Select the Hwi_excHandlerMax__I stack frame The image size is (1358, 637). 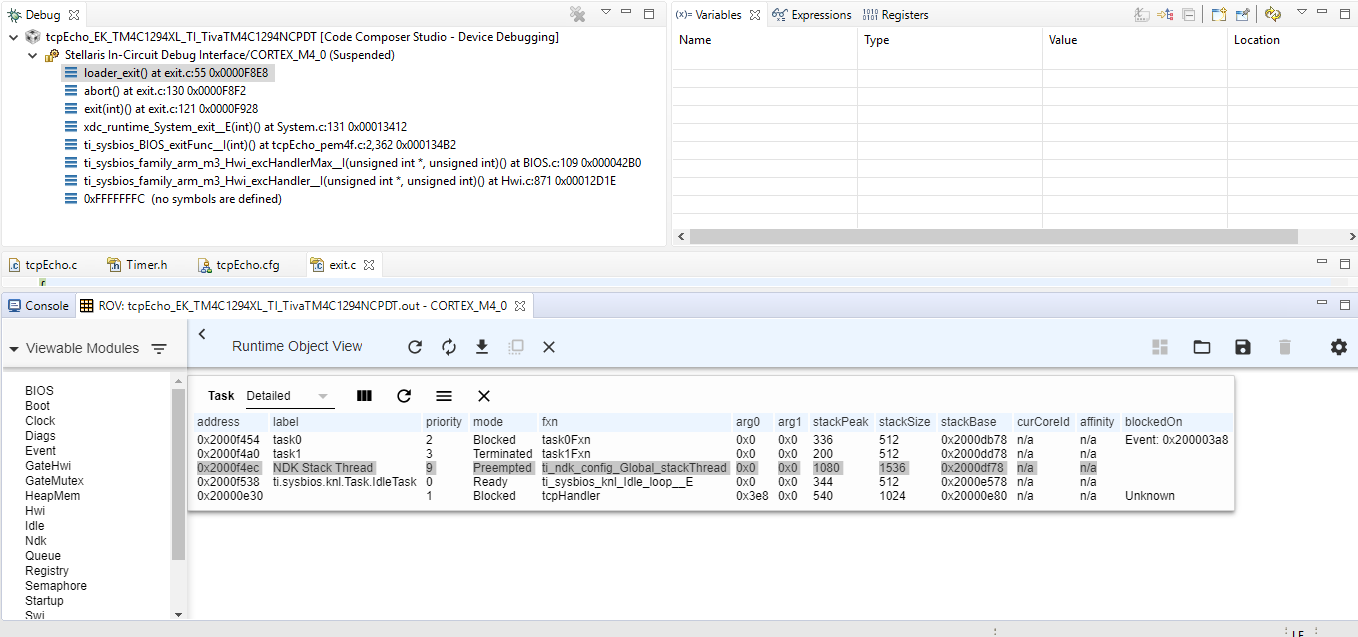pyautogui.click(x=352, y=163)
